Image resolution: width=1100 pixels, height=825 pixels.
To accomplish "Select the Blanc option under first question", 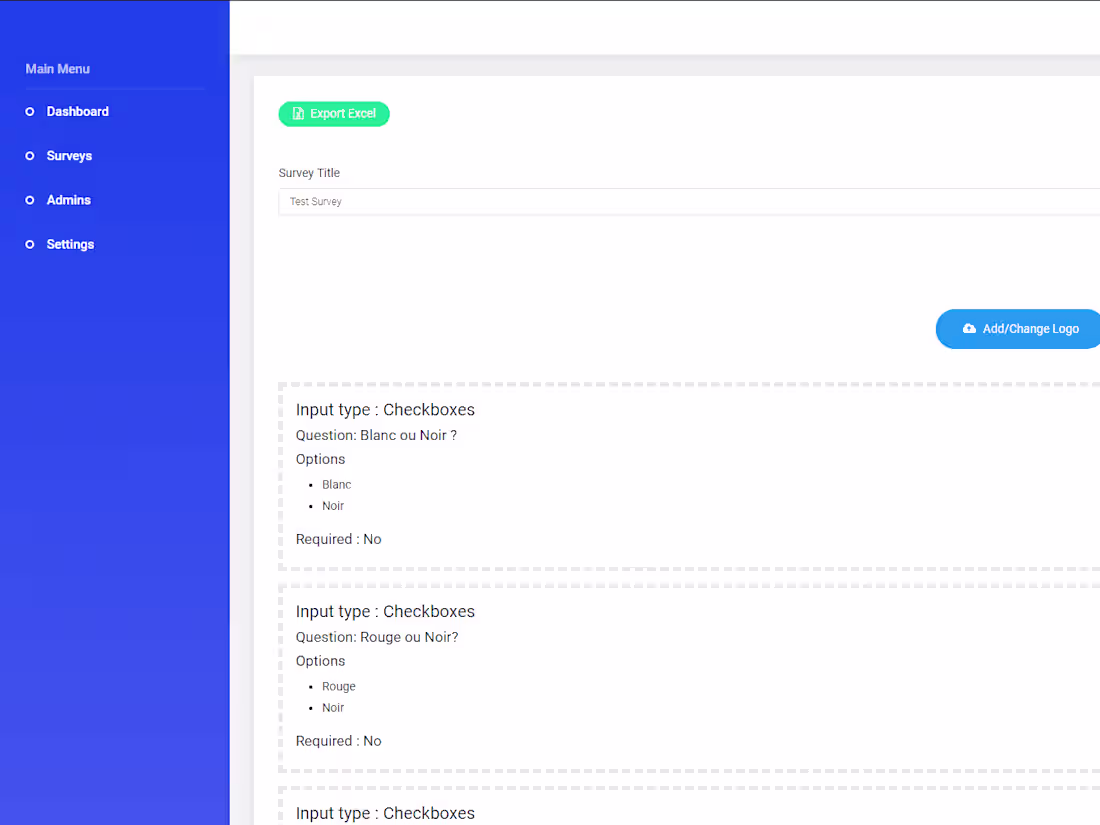I will pos(336,484).
